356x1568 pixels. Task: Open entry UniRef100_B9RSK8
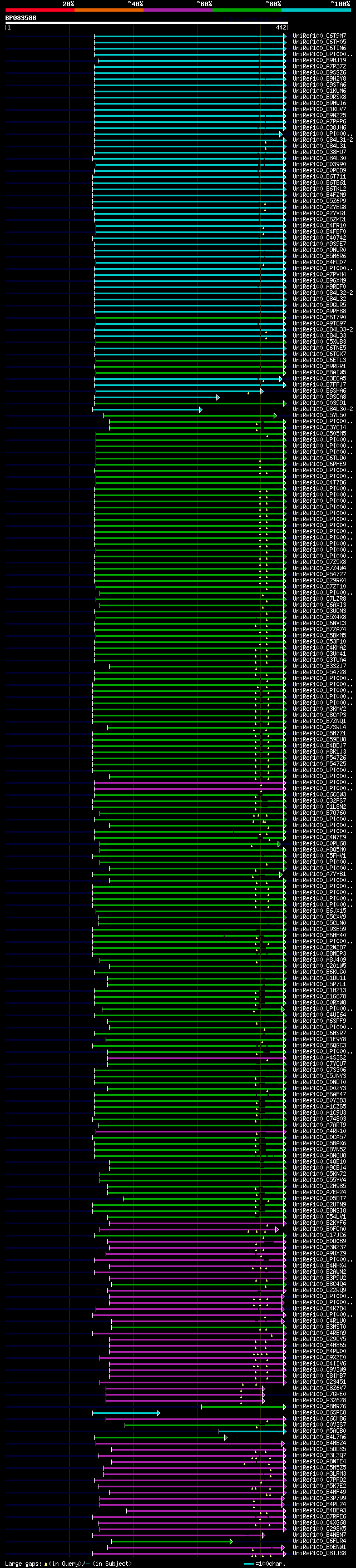tap(319, 97)
